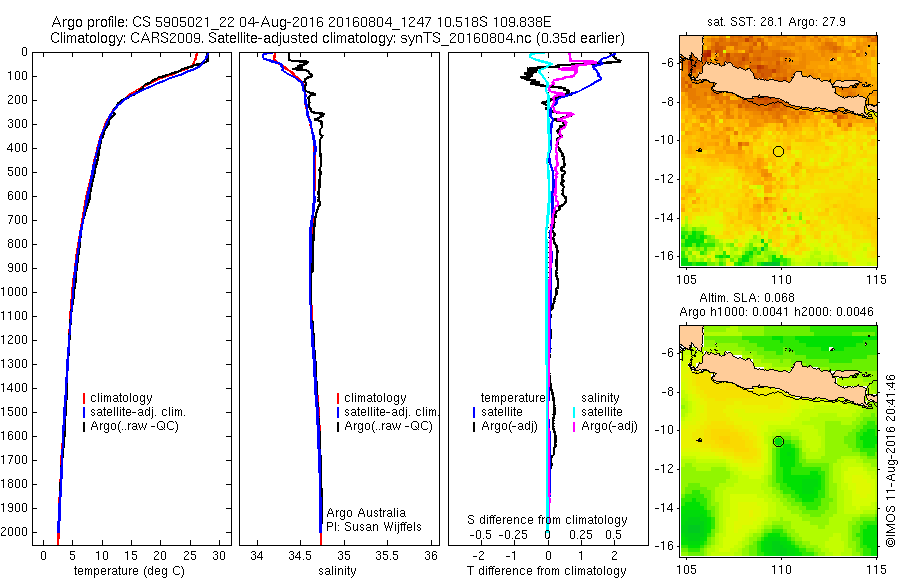Viewport: 900px width, 580px height.
Task: Click the cyan satellite salinity legend marker
Action: click(574, 412)
